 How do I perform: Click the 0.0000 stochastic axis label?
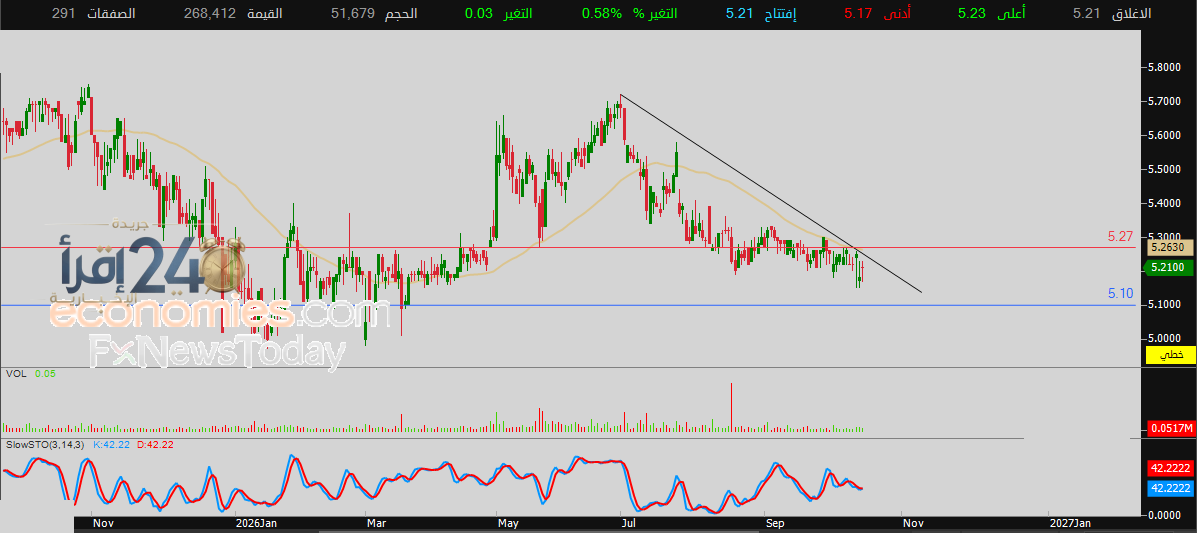pyautogui.click(x=1165, y=515)
